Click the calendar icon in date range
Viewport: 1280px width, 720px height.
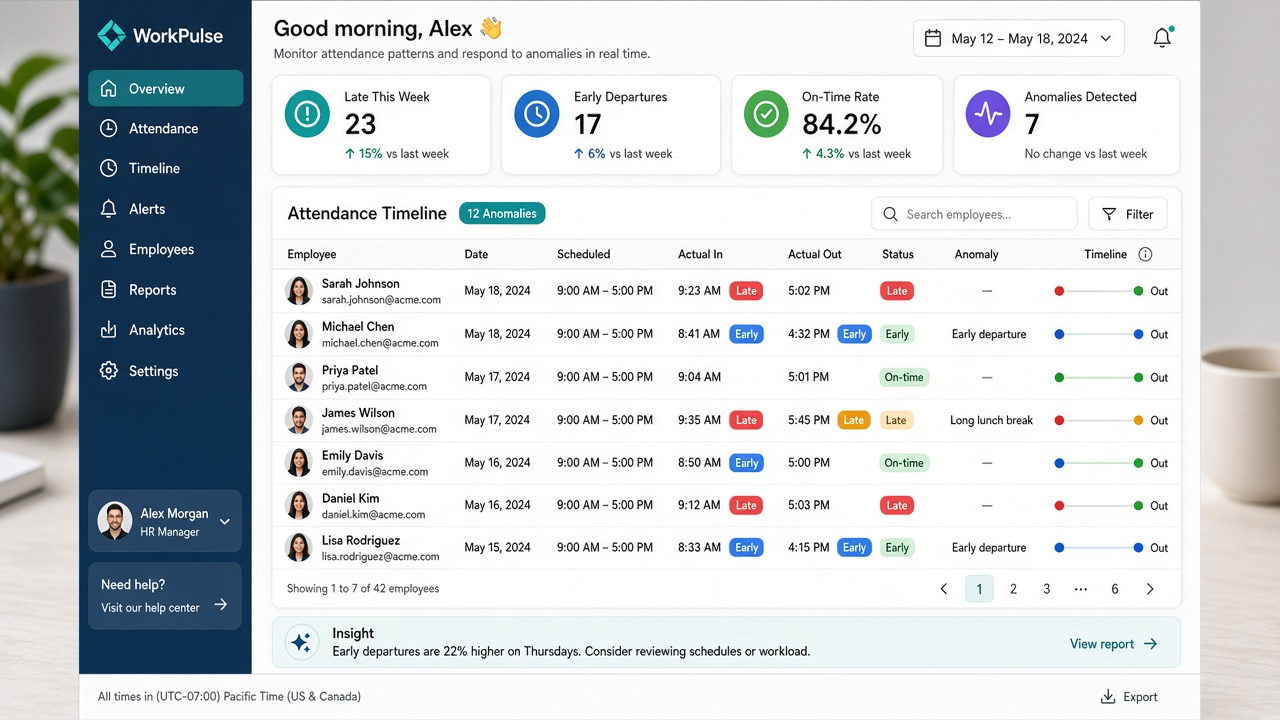(933, 38)
